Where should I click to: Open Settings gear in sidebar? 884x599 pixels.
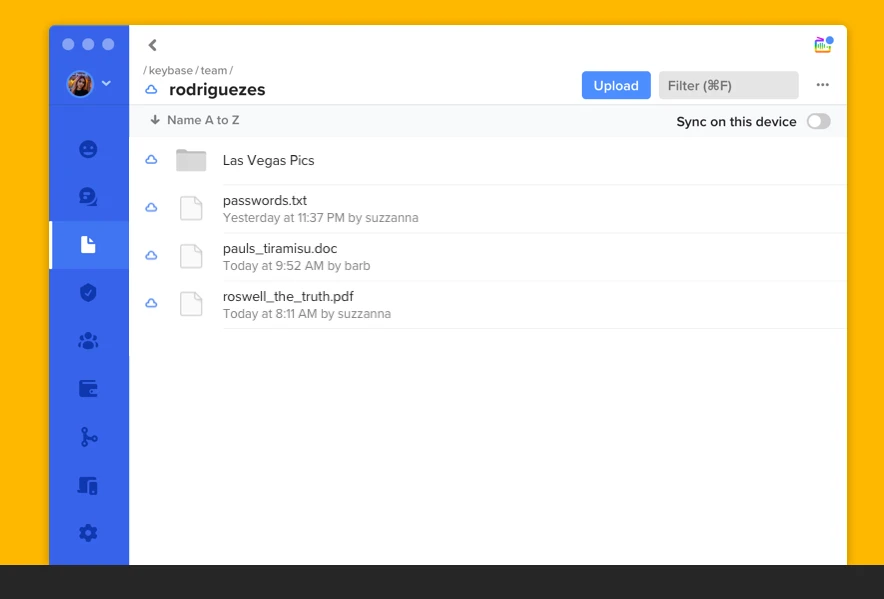tap(88, 533)
